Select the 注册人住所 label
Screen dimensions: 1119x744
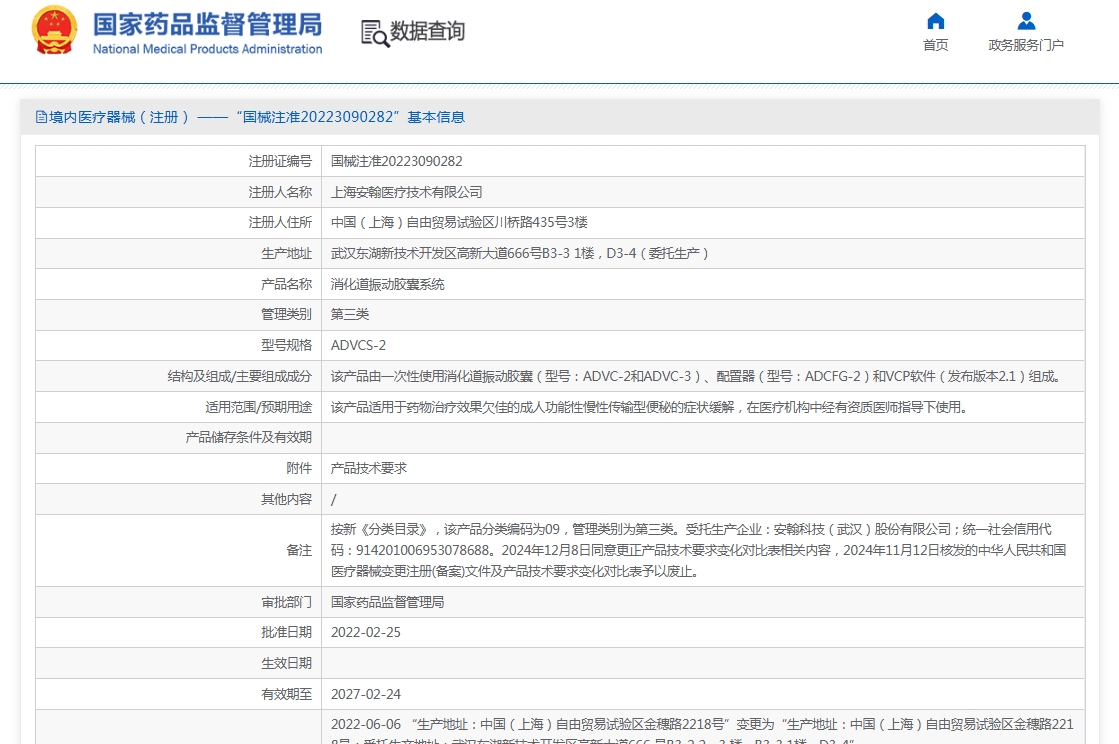pos(280,223)
